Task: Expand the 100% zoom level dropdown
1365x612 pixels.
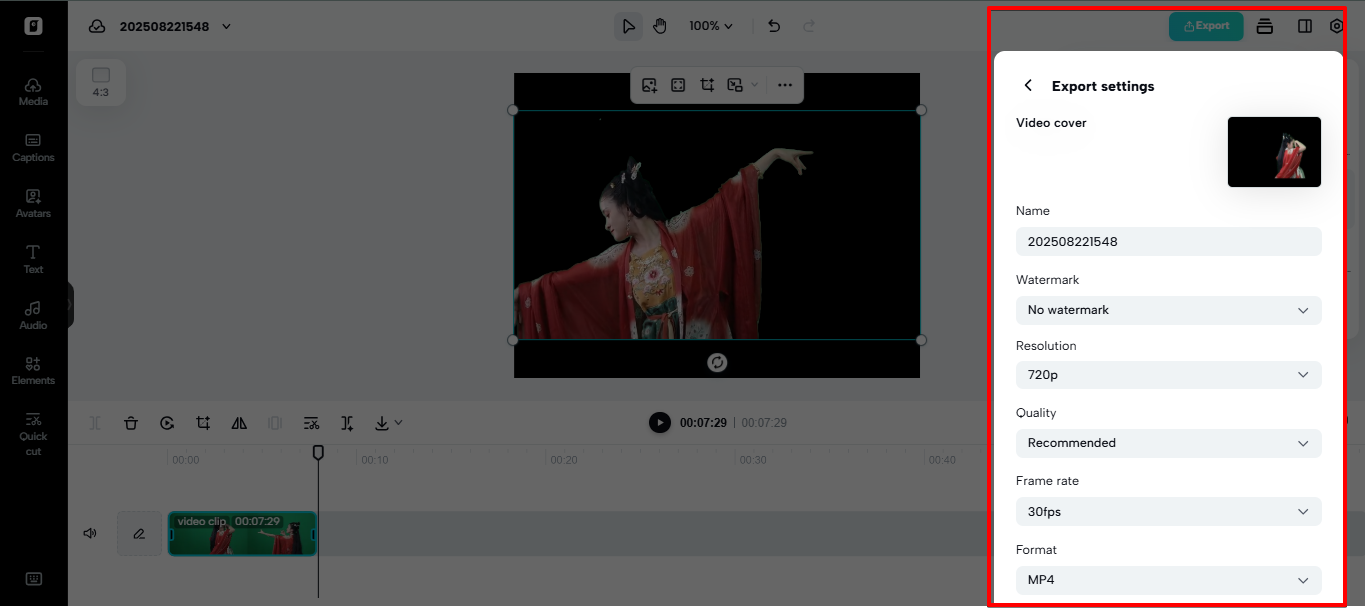Action: pyautogui.click(x=710, y=26)
